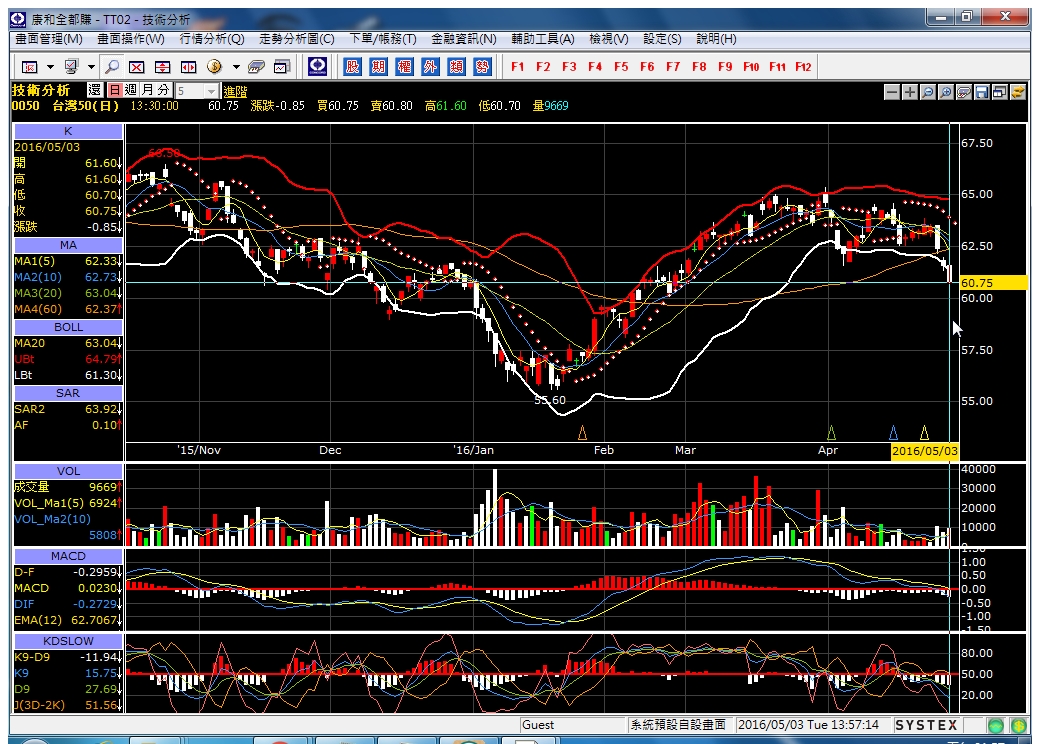The image size is (1040, 744).
Task: Click the drawing tool icon in chart header
Action: point(964,92)
